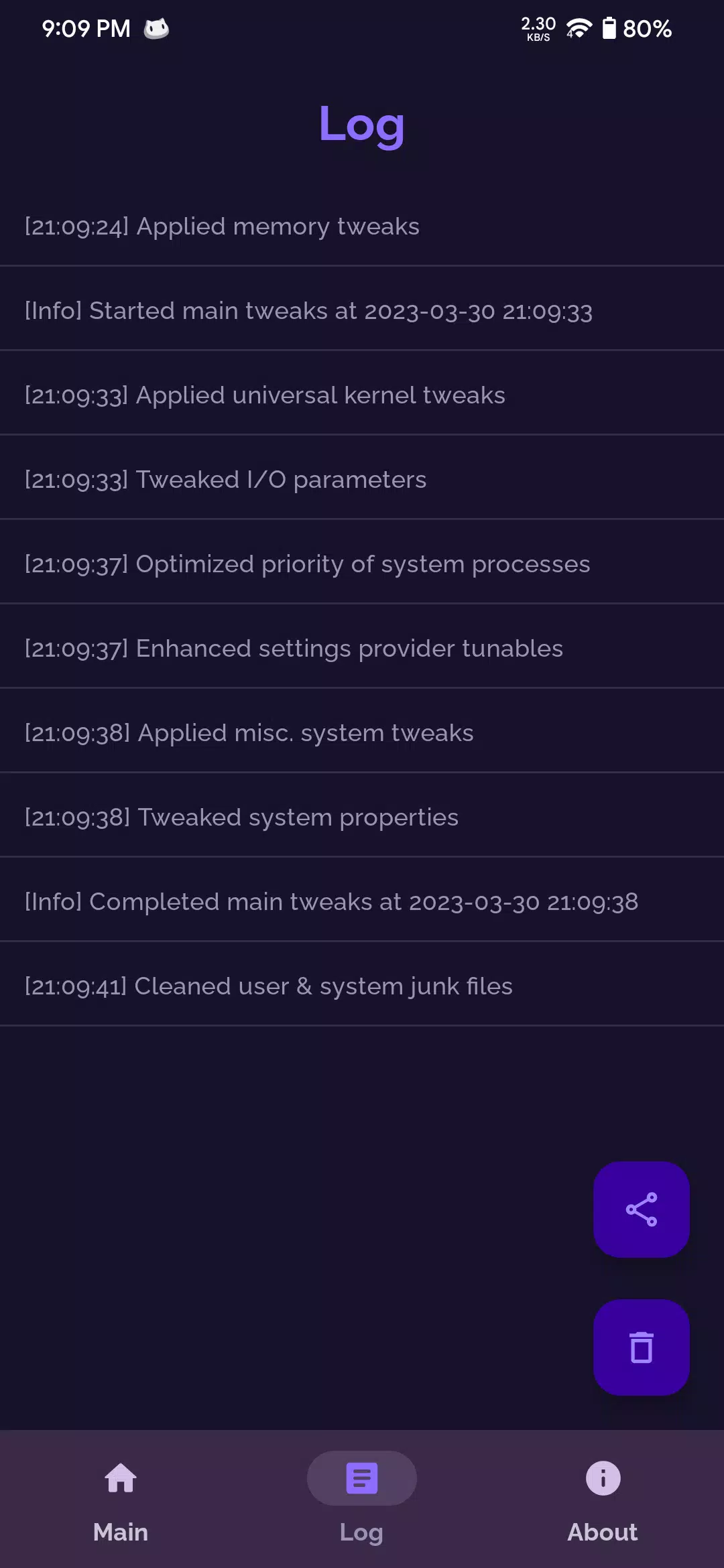Tap the cat notification icon in status bar

click(x=156, y=29)
